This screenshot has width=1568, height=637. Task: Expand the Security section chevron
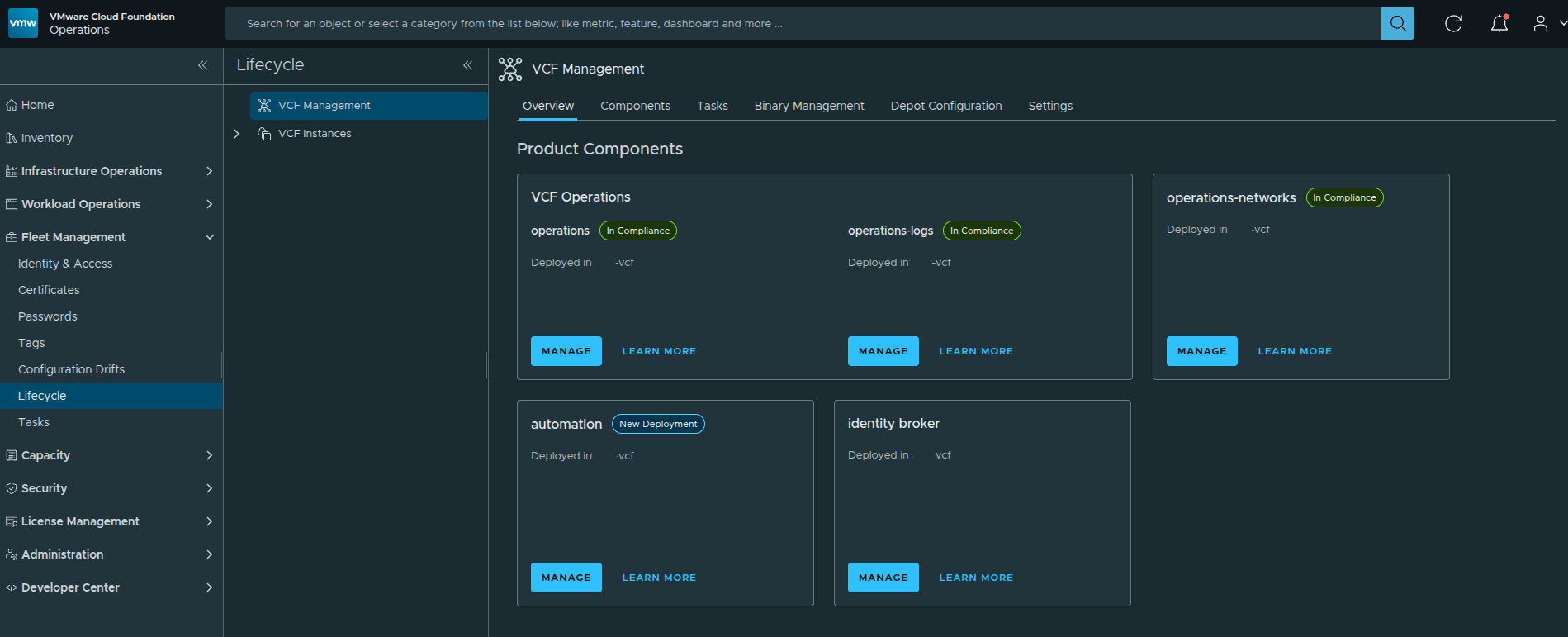209,488
